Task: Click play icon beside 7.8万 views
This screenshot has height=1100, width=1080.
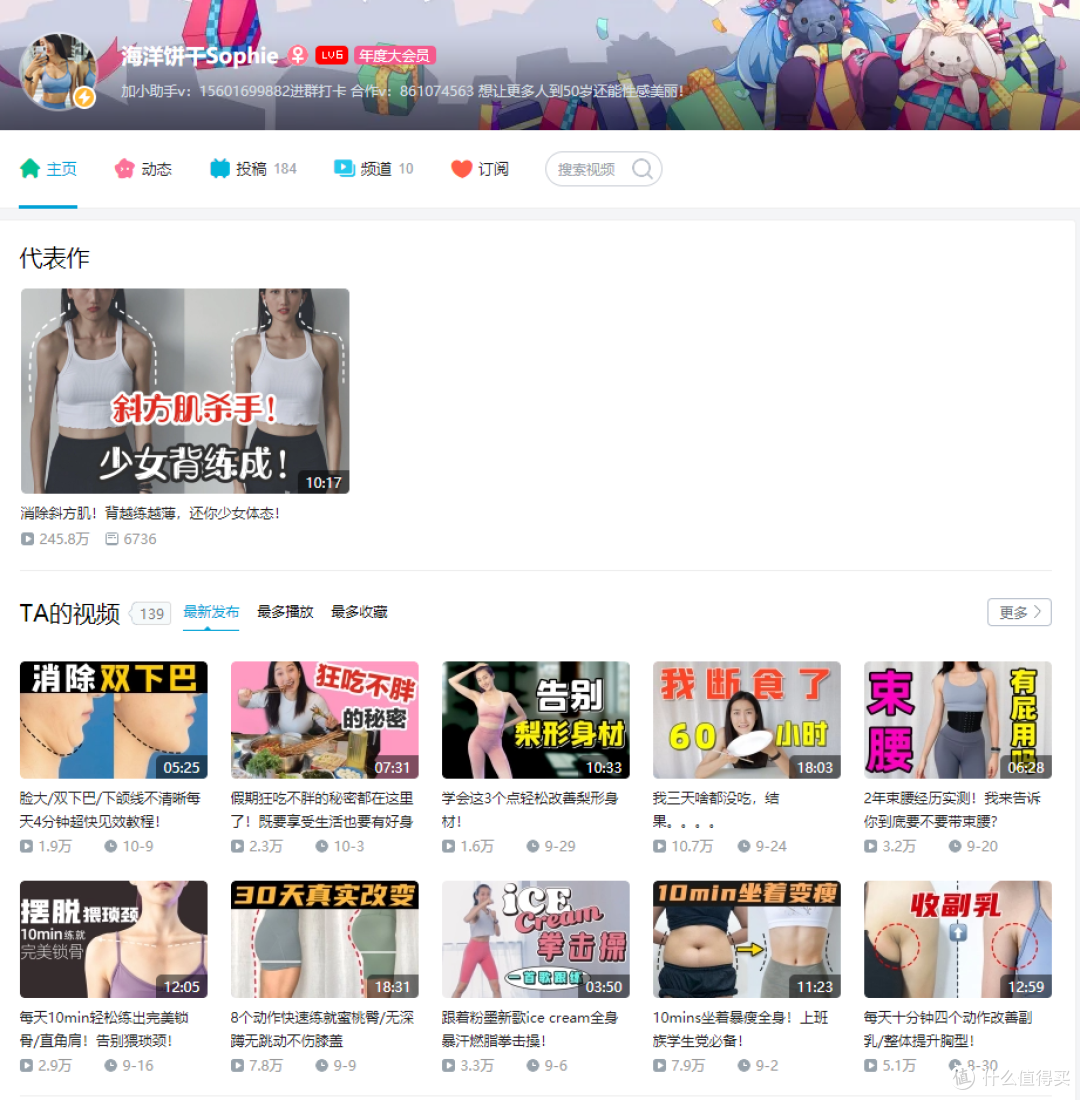Action: click(238, 1066)
